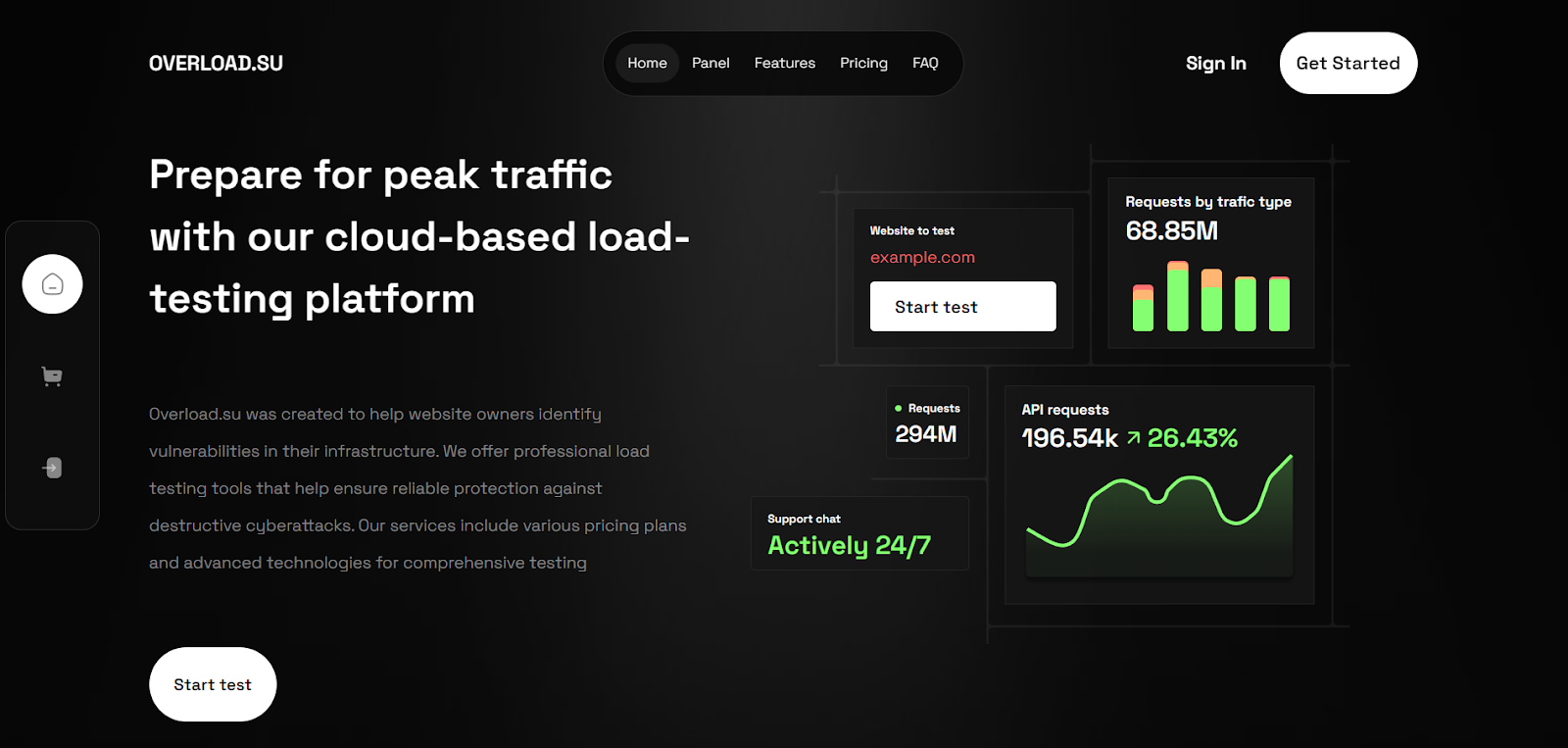Click the Website to test label

(911, 230)
